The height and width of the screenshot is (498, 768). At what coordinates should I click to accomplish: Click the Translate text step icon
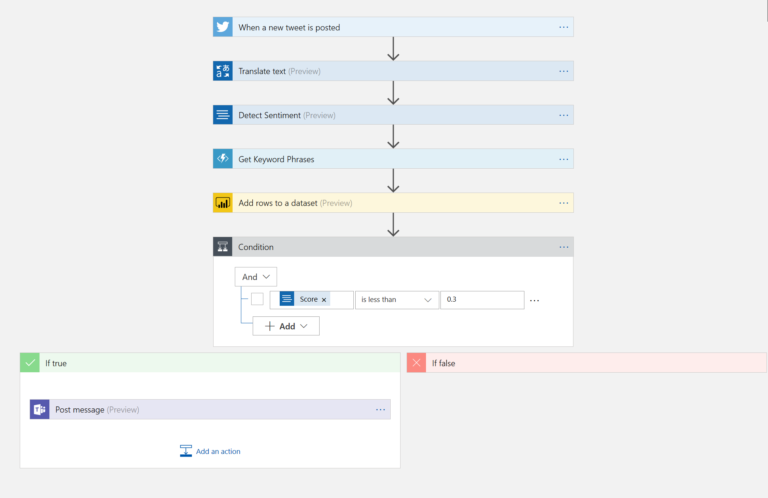(x=222, y=71)
